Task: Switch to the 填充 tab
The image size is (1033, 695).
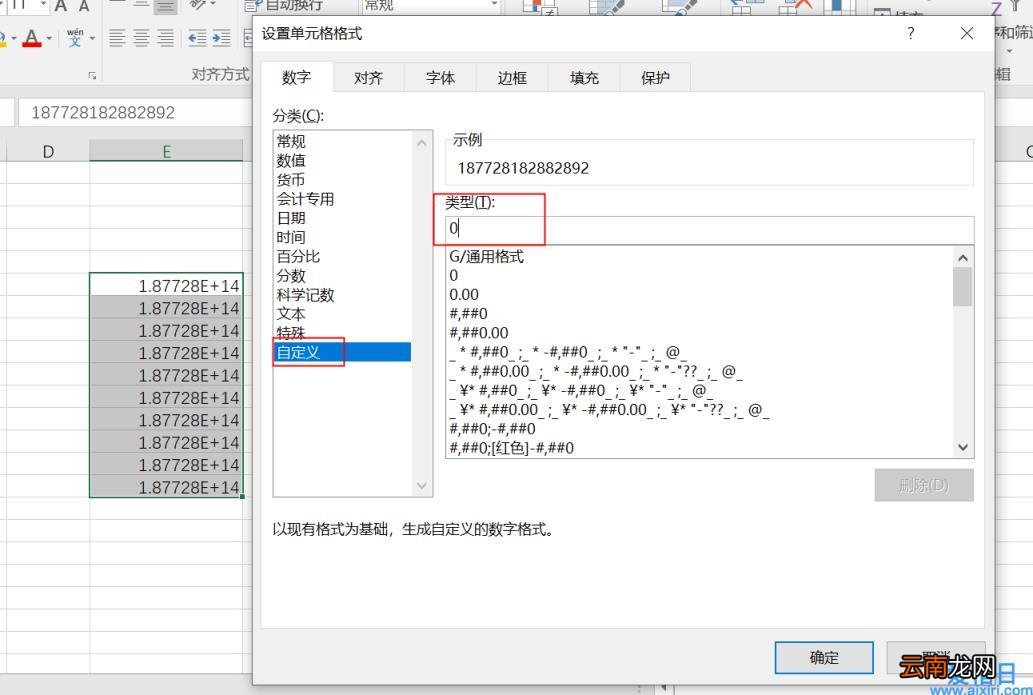Action: point(584,78)
